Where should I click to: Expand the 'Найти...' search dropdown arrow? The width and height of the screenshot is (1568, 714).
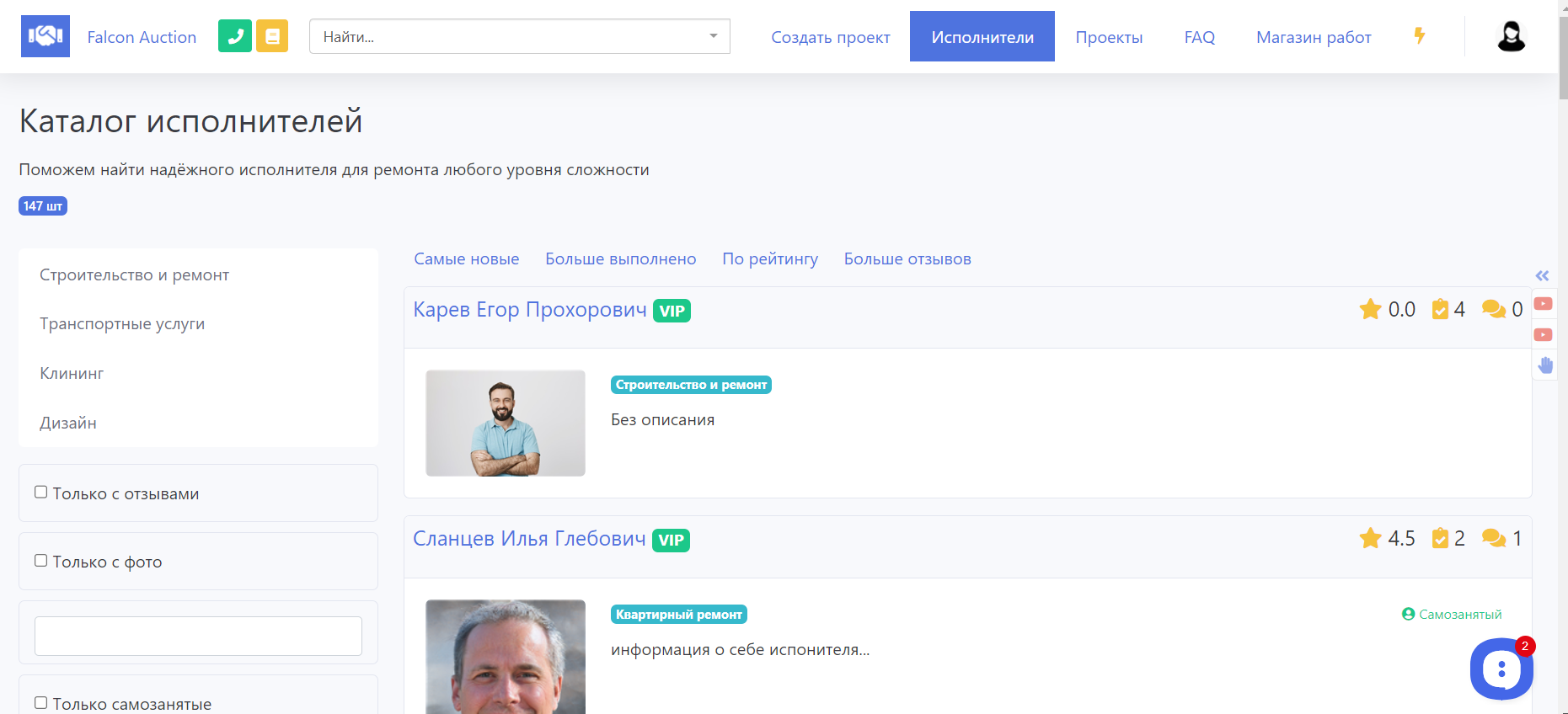click(x=714, y=36)
